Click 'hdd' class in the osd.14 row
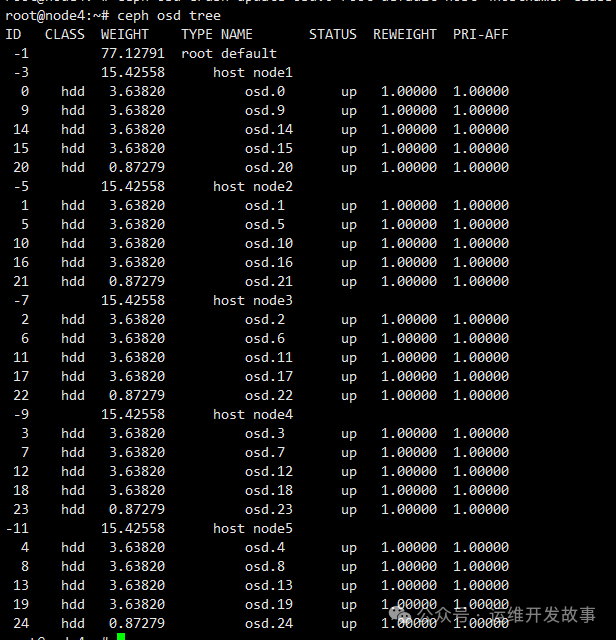 (x=73, y=129)
